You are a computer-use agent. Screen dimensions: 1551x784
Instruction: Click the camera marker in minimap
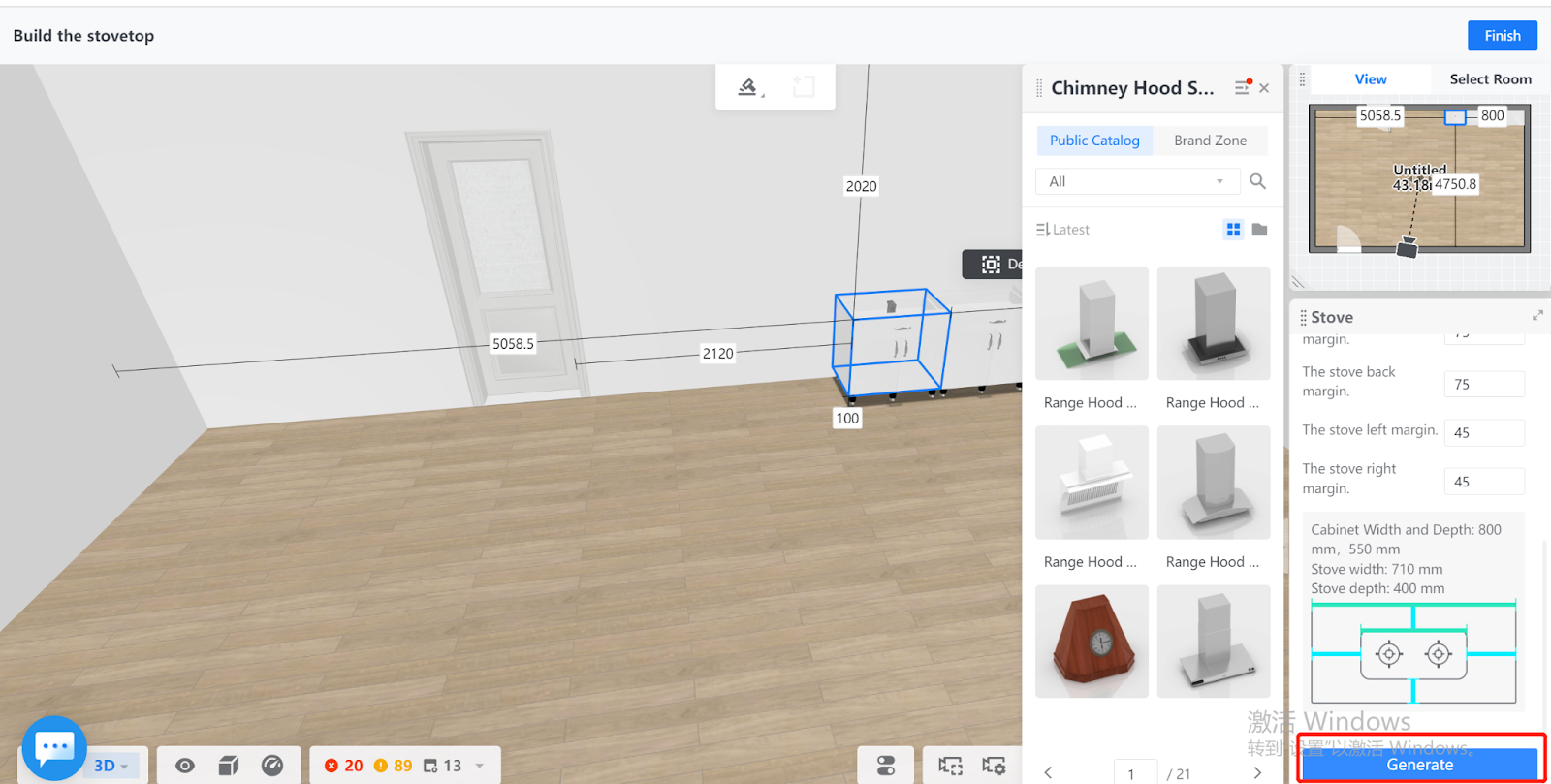coord(1407,248)
